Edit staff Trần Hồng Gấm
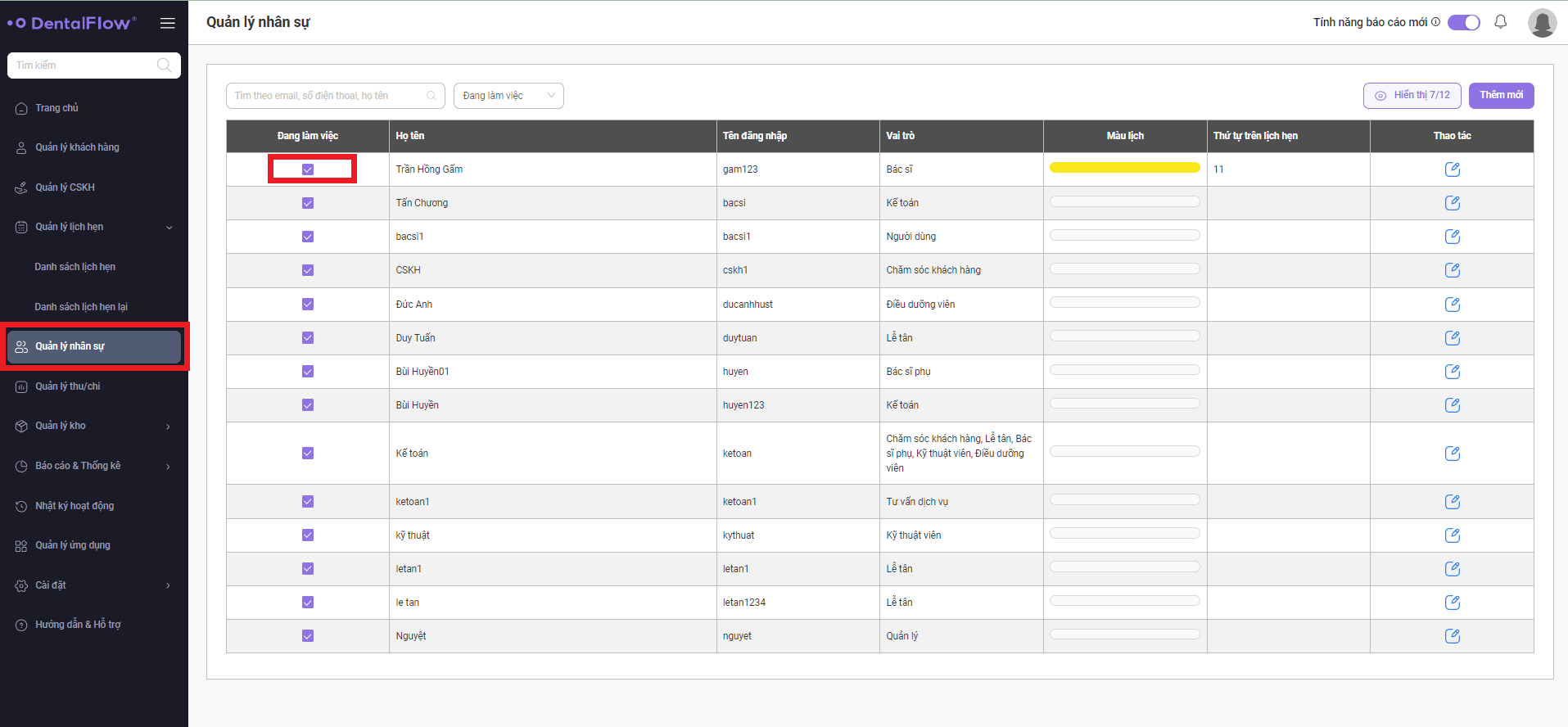This screenshot has height=727, width=1568. (x=1452, y=169)
